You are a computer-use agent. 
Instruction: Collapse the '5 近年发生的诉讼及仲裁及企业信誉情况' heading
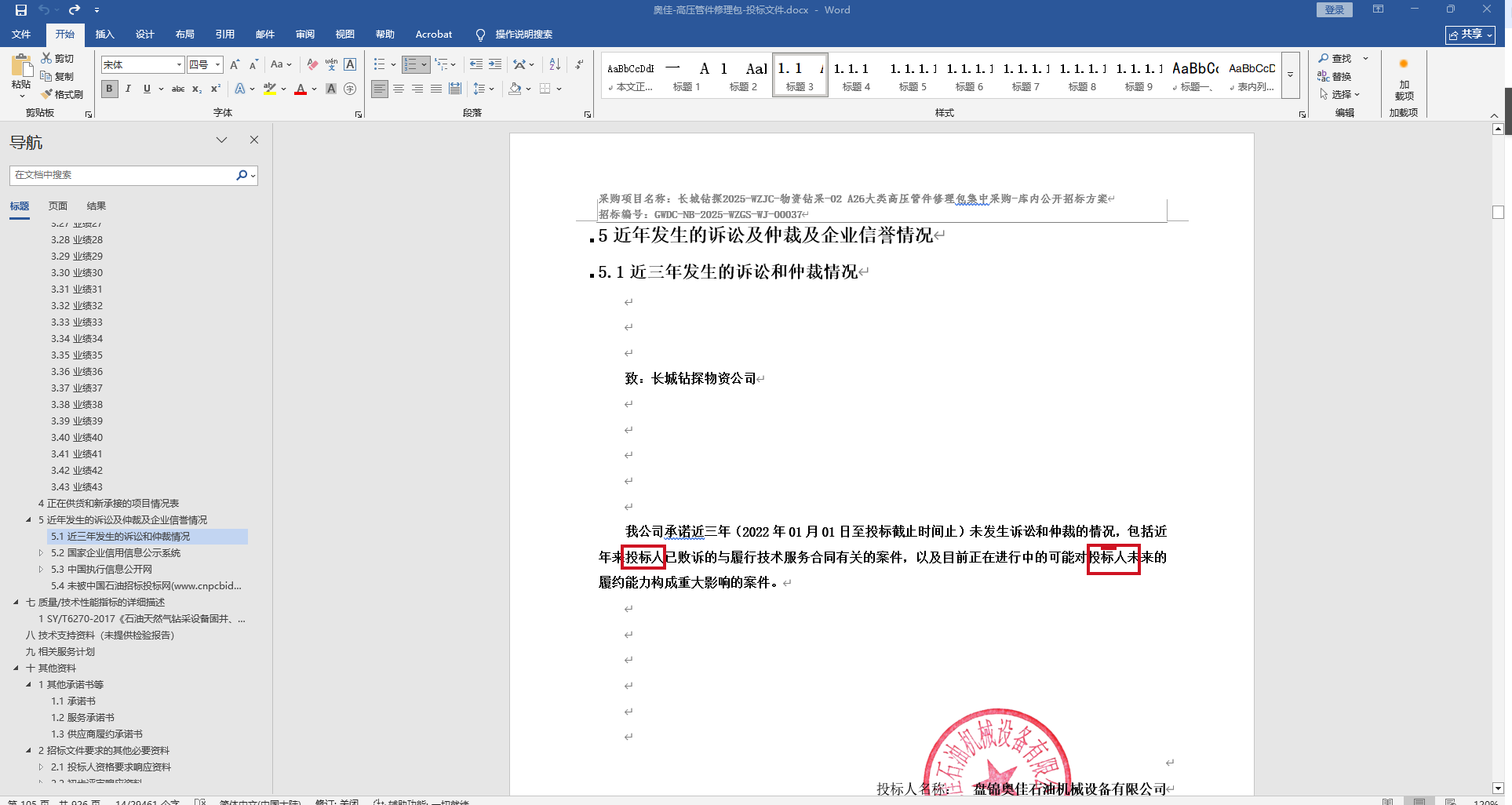28,519
